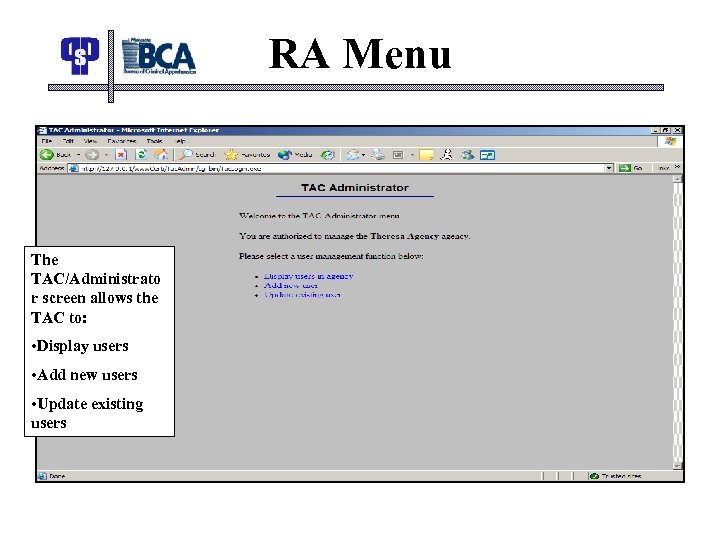Click the Done status page icon
This screenshot has height=540, width=720.
pos(42,476)
